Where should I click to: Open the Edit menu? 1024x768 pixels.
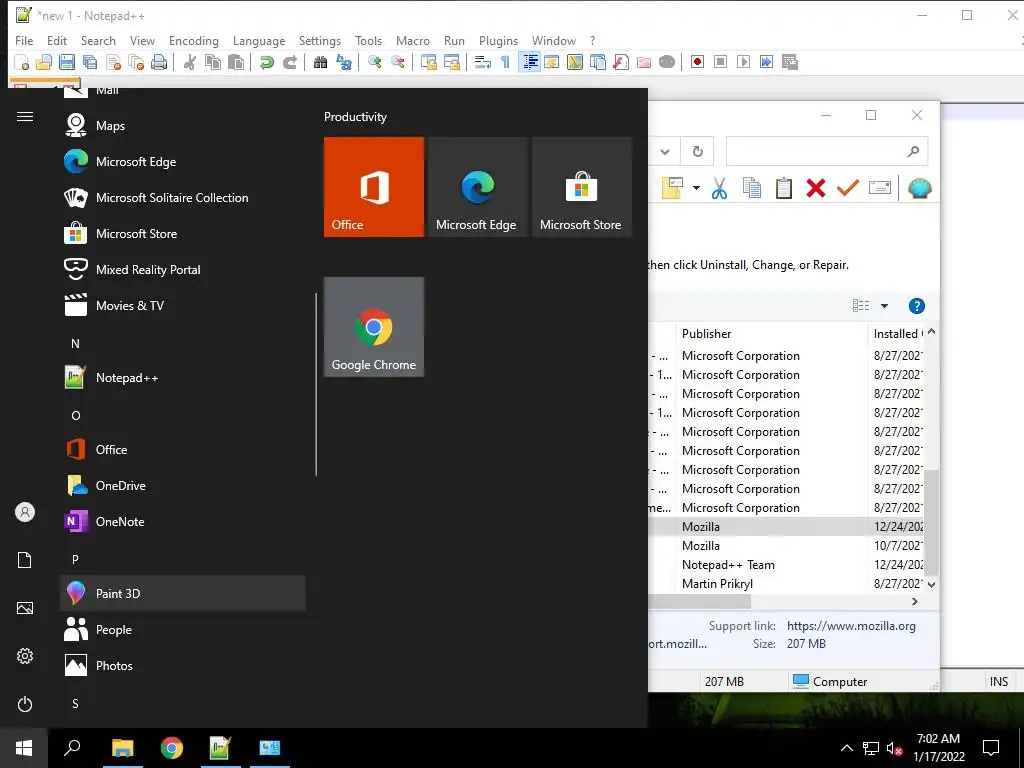pyautogui.click(x=57, y=40)
